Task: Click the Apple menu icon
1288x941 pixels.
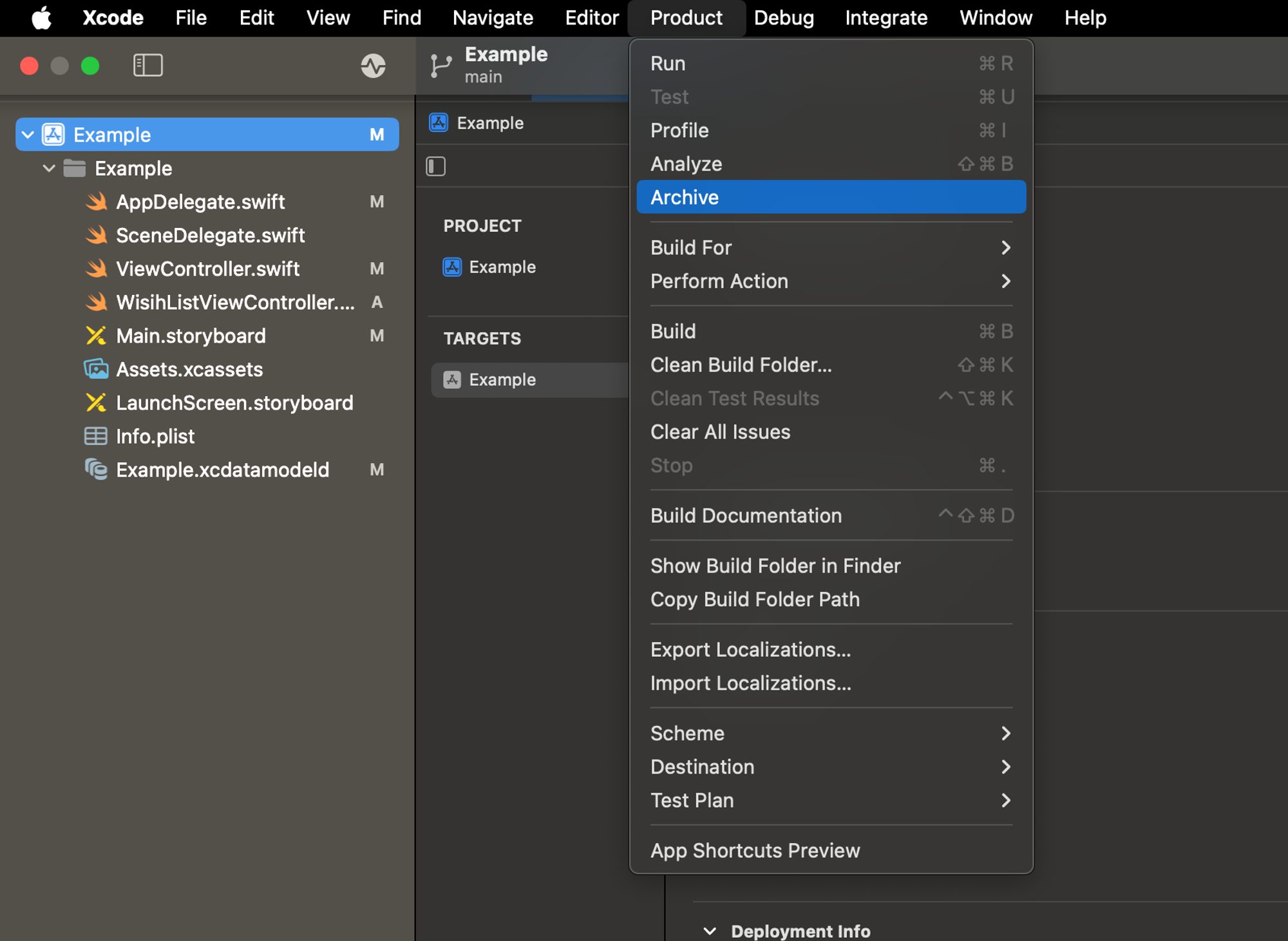Action: click(x=42, y=17)
